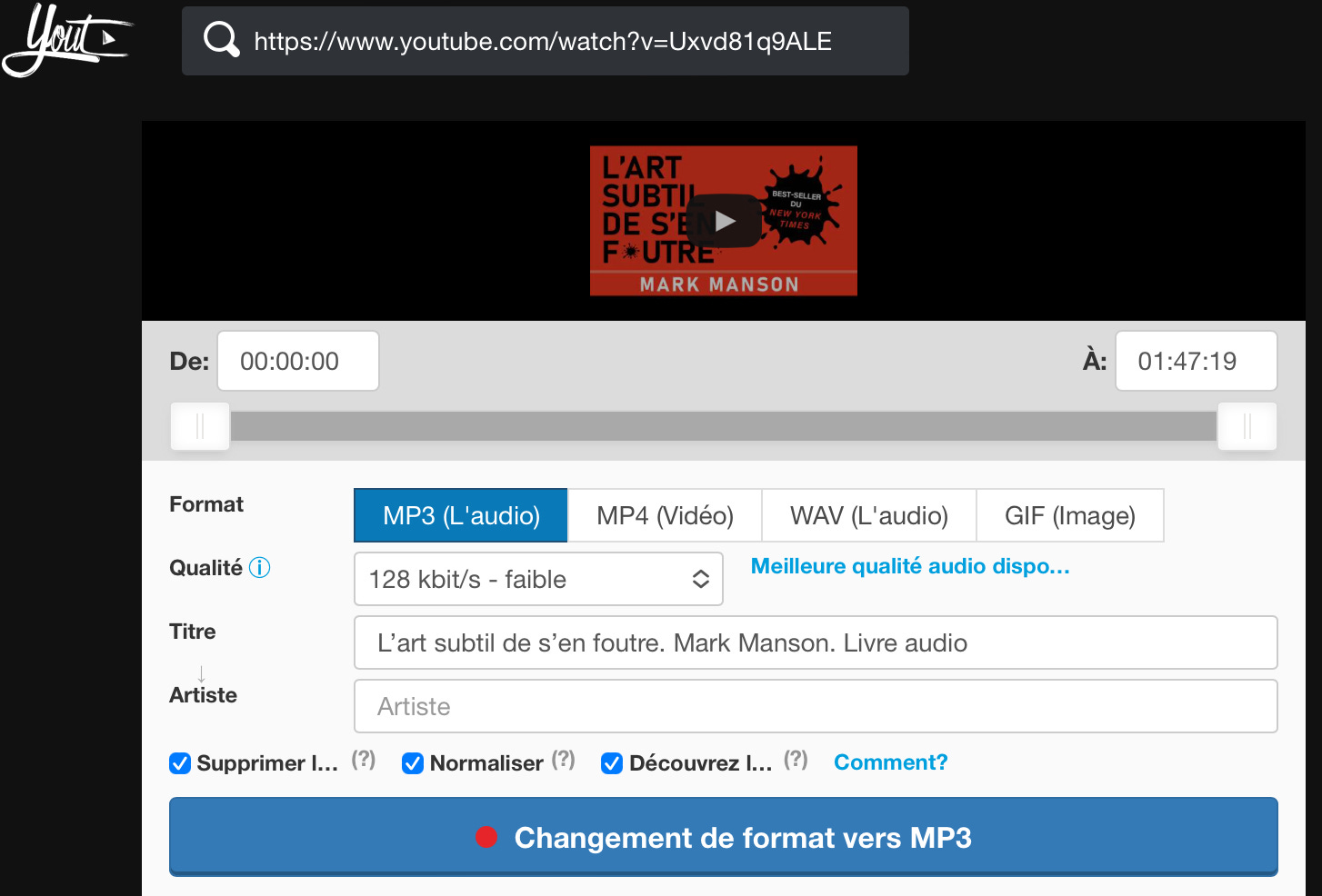Image resolution: width=1322 pixels, height=896 pixels.
Task: Open Meilleure qualité audio dispo link
Action: click(x=910, y=566)
